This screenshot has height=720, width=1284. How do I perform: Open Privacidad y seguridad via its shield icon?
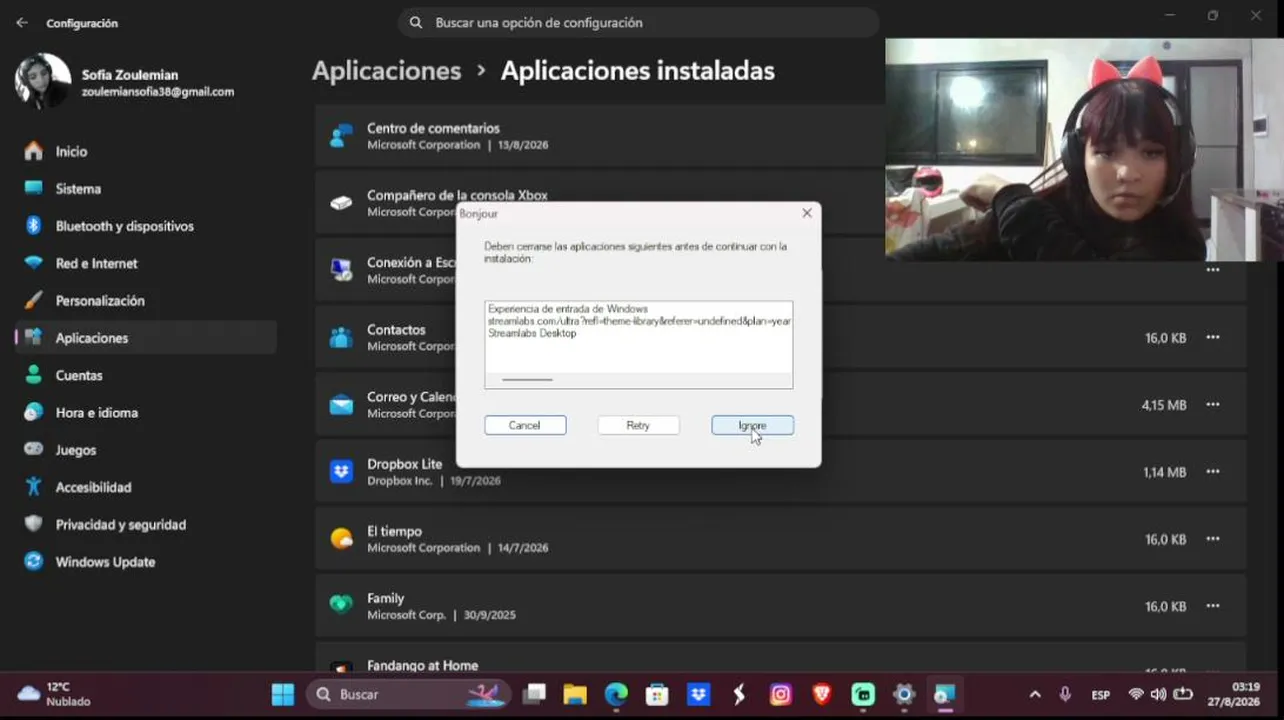(34, 524)
